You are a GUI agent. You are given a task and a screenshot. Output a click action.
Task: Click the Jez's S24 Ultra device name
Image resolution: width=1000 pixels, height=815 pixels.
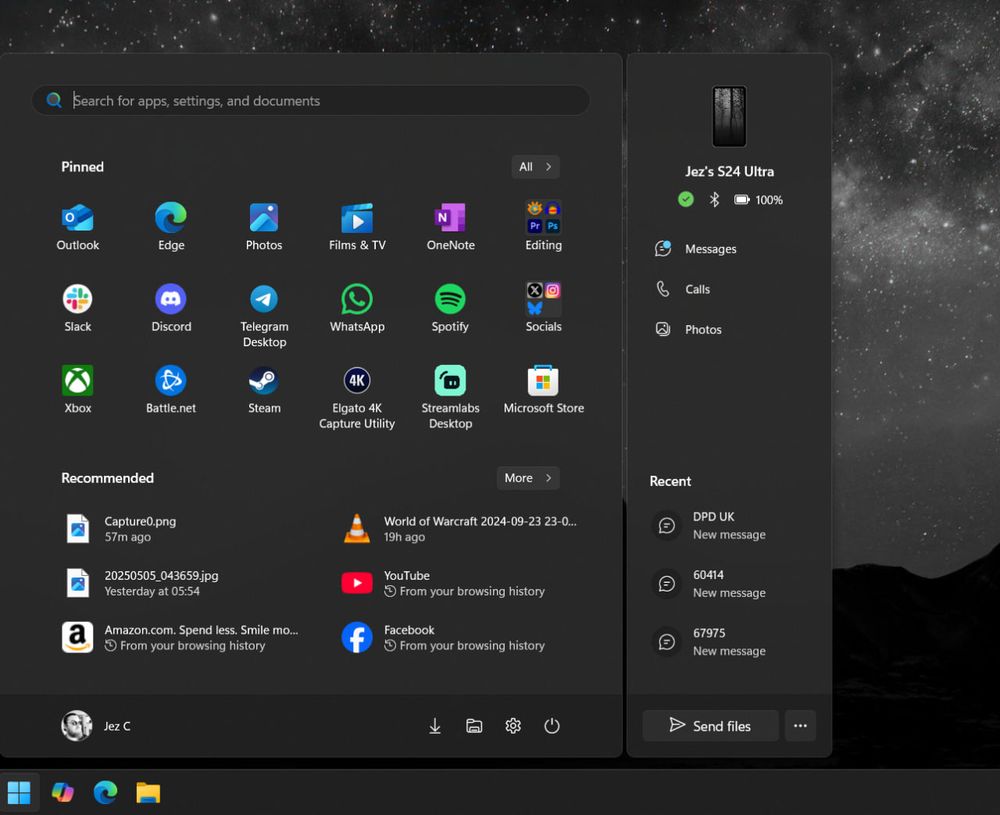coord(730,172)
